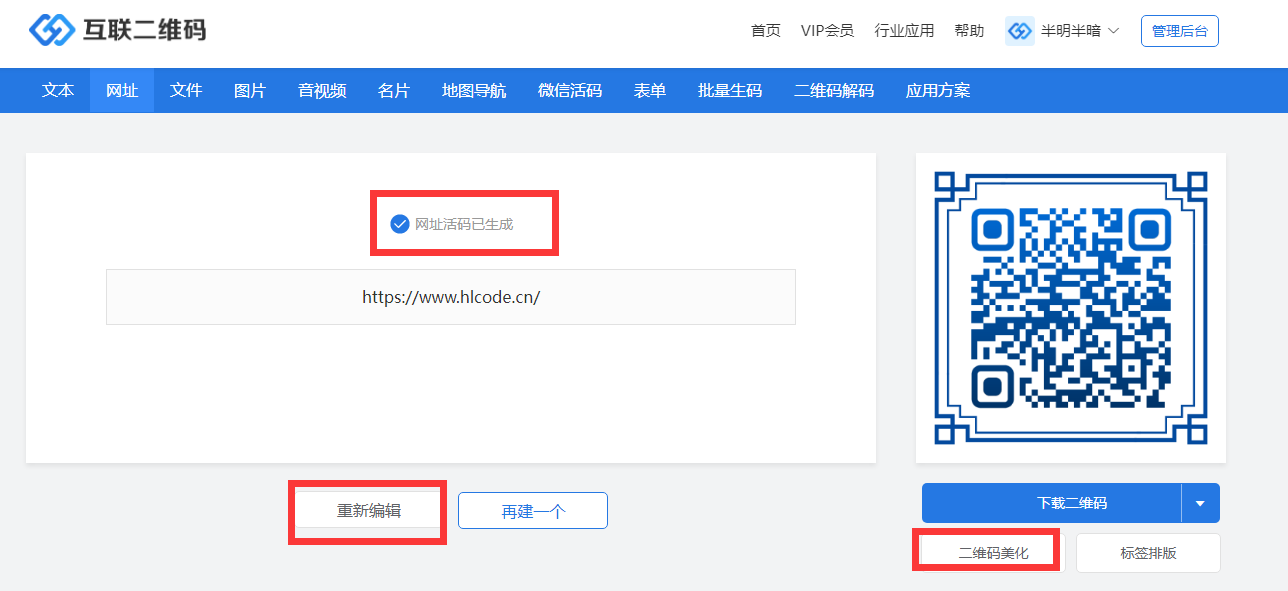Screen dimensions: 1288x591
Task: Click the 互联二维码 brand name text
Action: (145, 30)
